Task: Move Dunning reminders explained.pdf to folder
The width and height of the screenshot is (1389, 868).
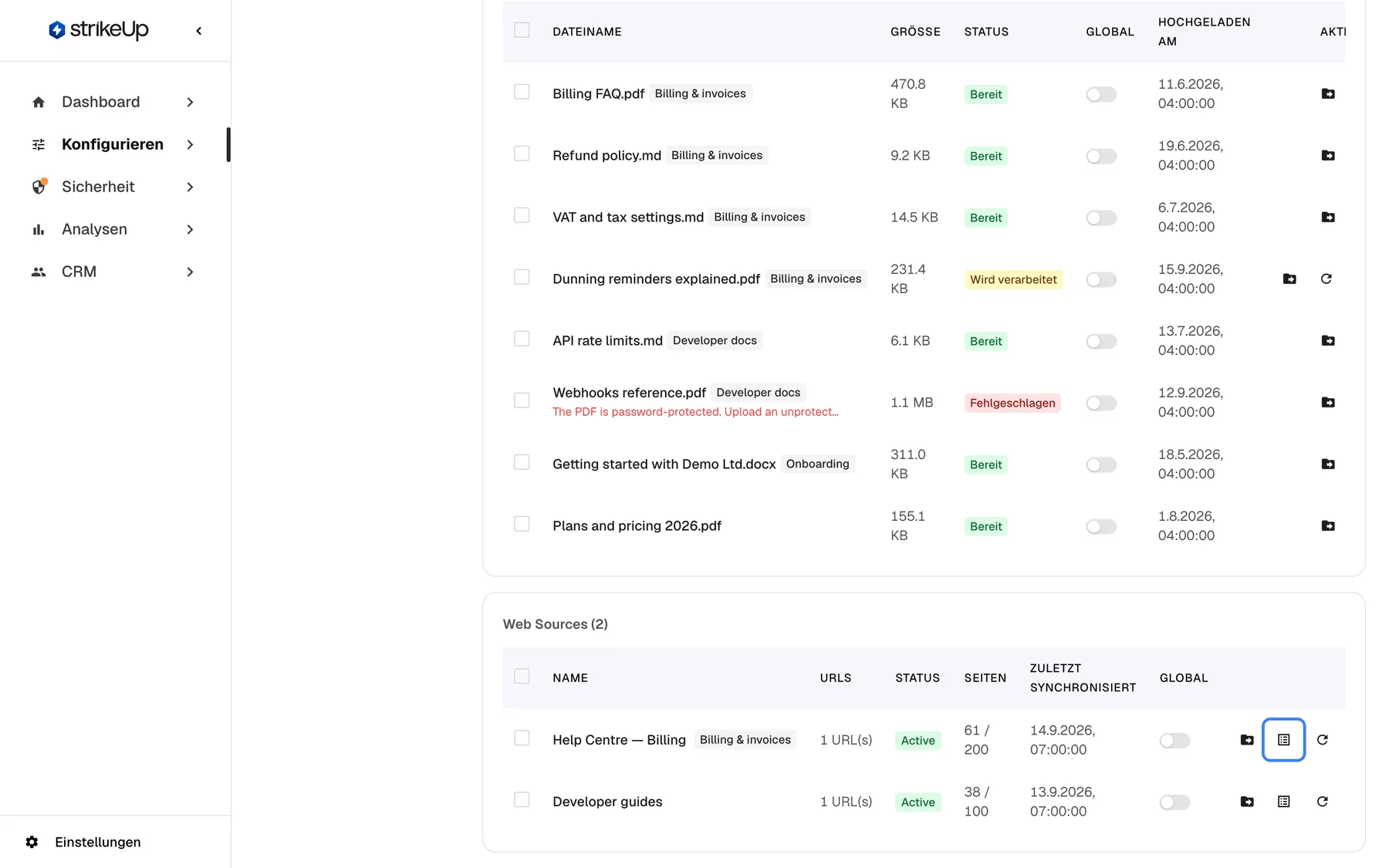Action: 1289,279
